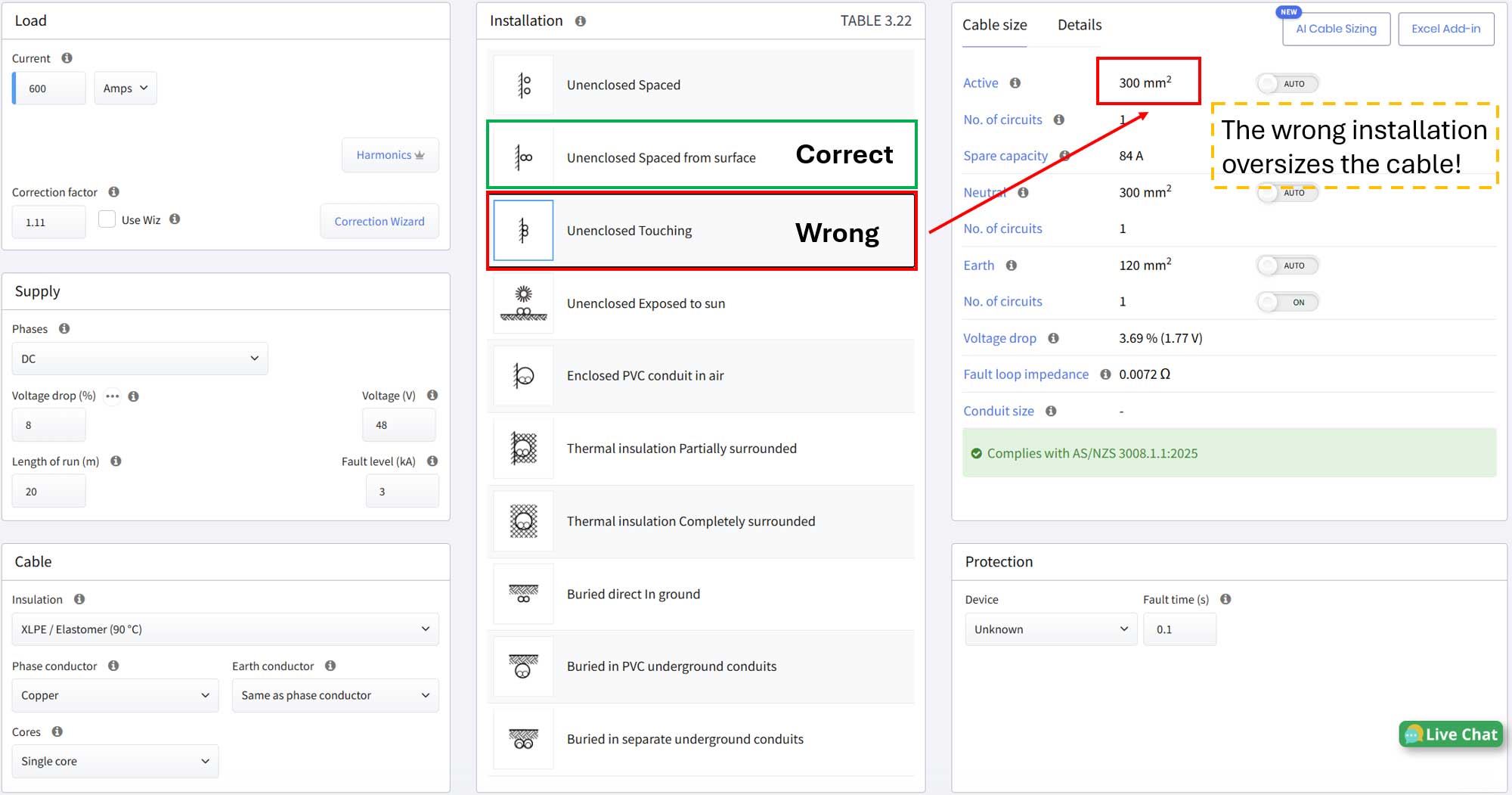
Task: Select Buried in separate underground conduits icon
Action: pos(523,739)
